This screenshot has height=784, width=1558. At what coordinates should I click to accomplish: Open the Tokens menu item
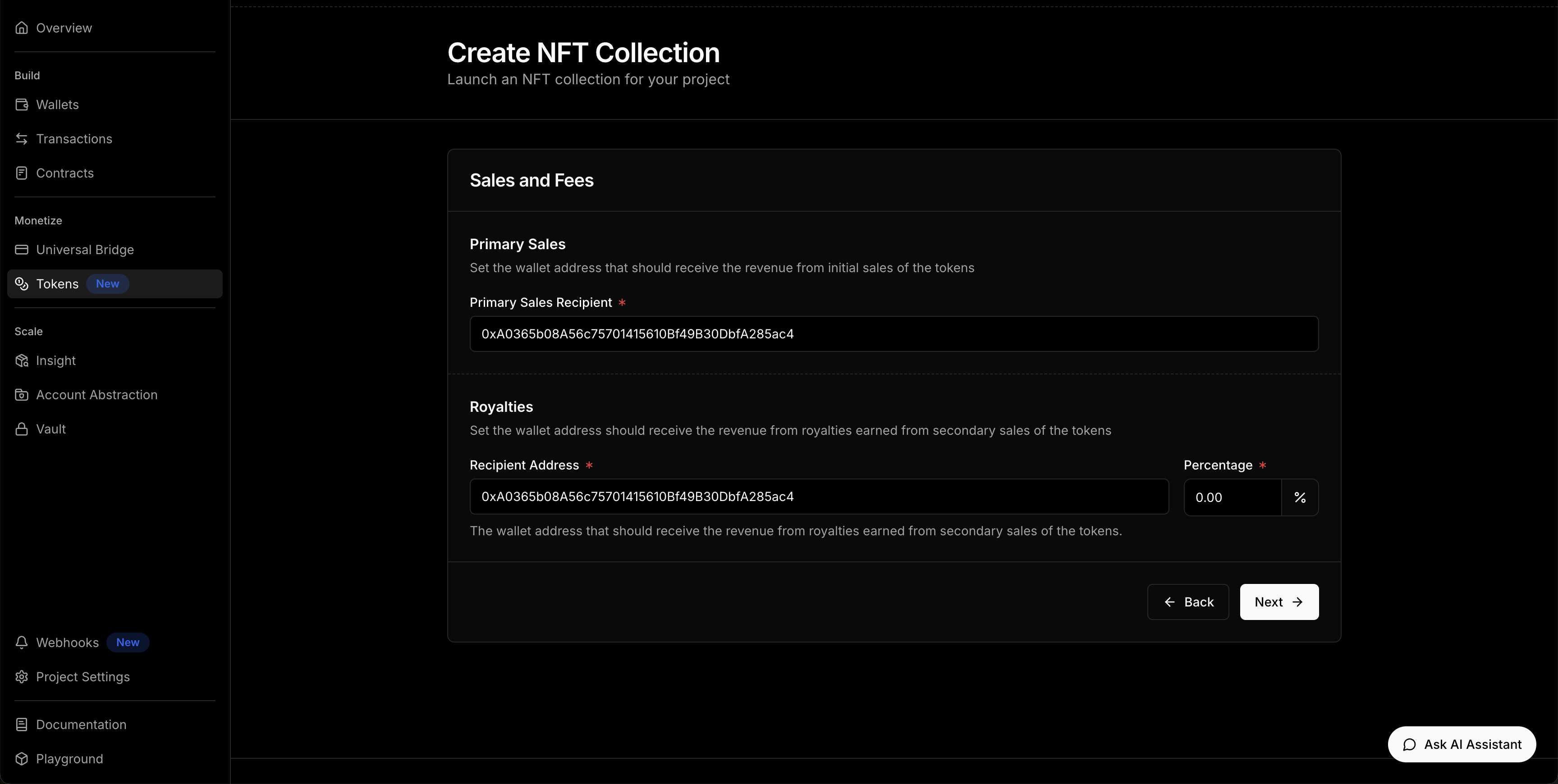57,284
